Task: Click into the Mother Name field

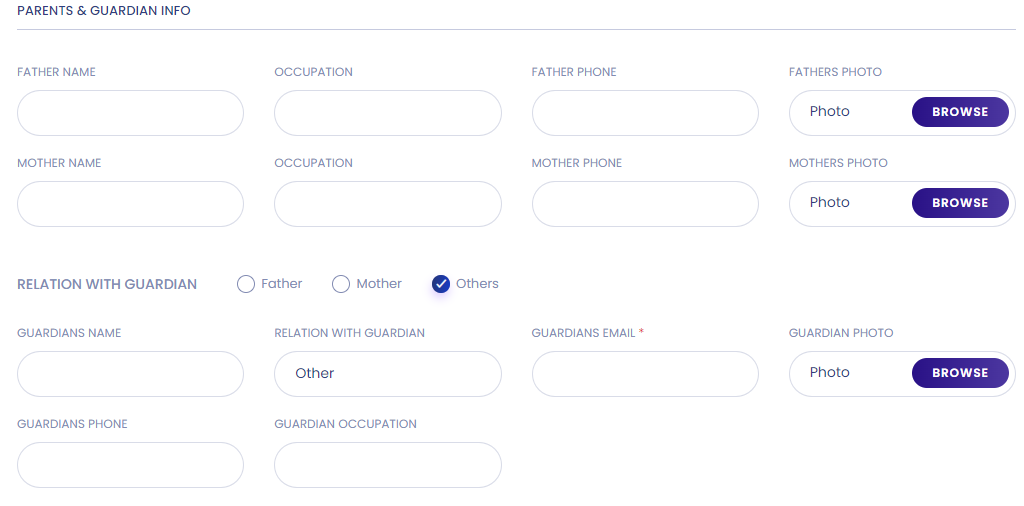Action: coord(130,204)
